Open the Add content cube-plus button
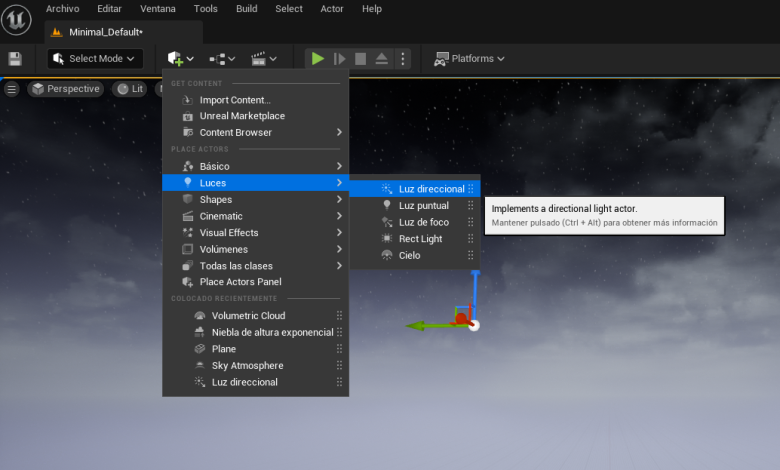The width and height of the screenshot is (780, 470). point(180,59)
